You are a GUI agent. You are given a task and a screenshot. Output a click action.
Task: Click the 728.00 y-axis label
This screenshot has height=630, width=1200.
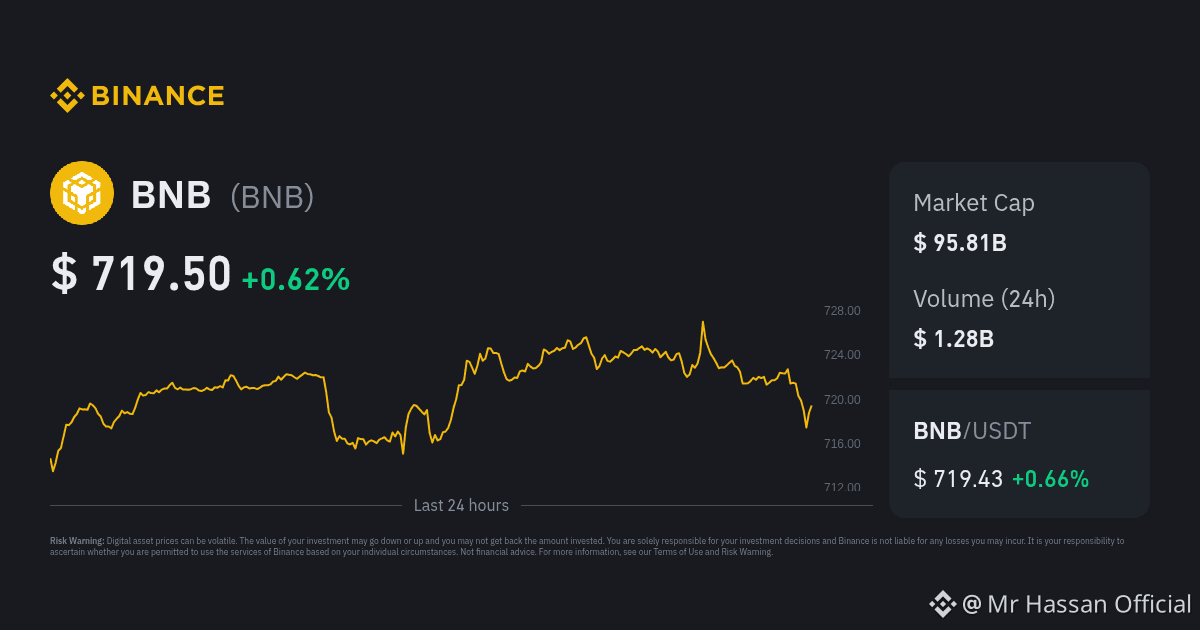point(841,311)
